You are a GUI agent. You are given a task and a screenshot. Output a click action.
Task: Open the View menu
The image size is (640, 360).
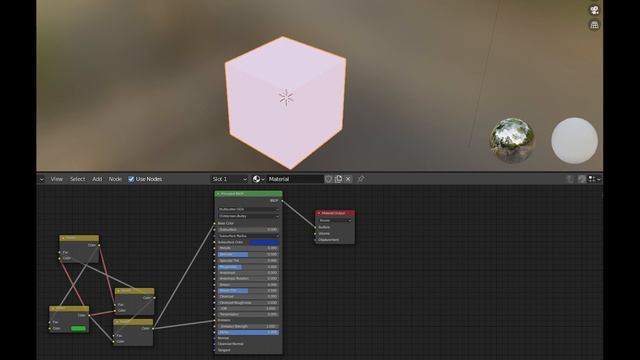57,179
